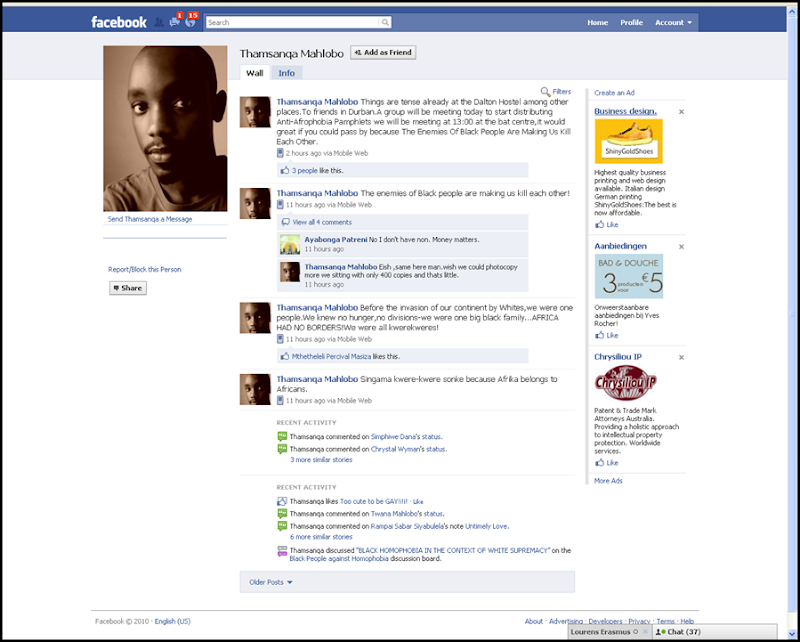Click discussion icon beside BLACK HOMOPHOBIA topic
The height and width of the screenshot is (642, 800).
click(x=282, y=551)
